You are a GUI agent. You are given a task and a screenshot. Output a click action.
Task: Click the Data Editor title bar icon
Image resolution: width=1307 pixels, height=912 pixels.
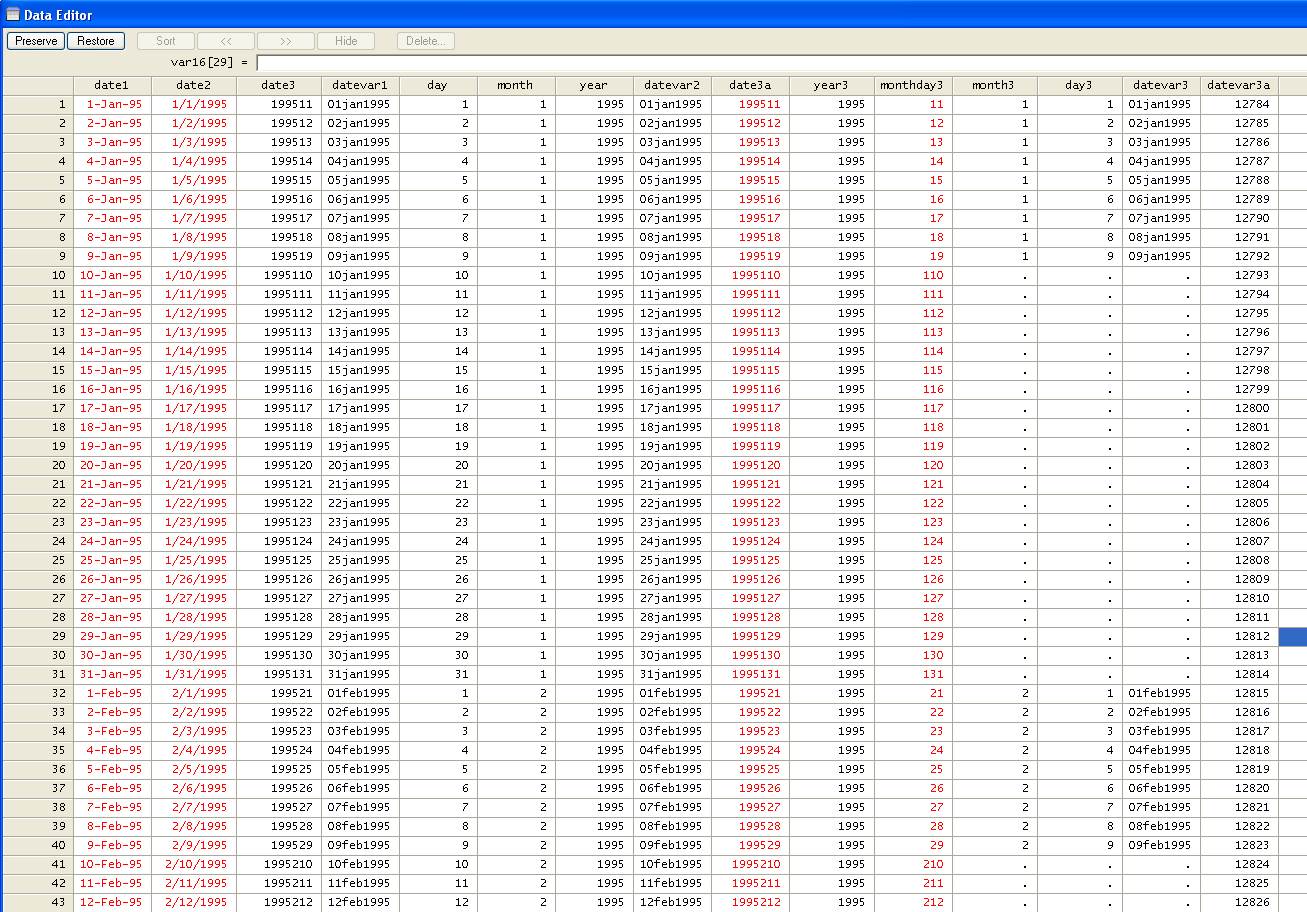(x=11, y=14)
